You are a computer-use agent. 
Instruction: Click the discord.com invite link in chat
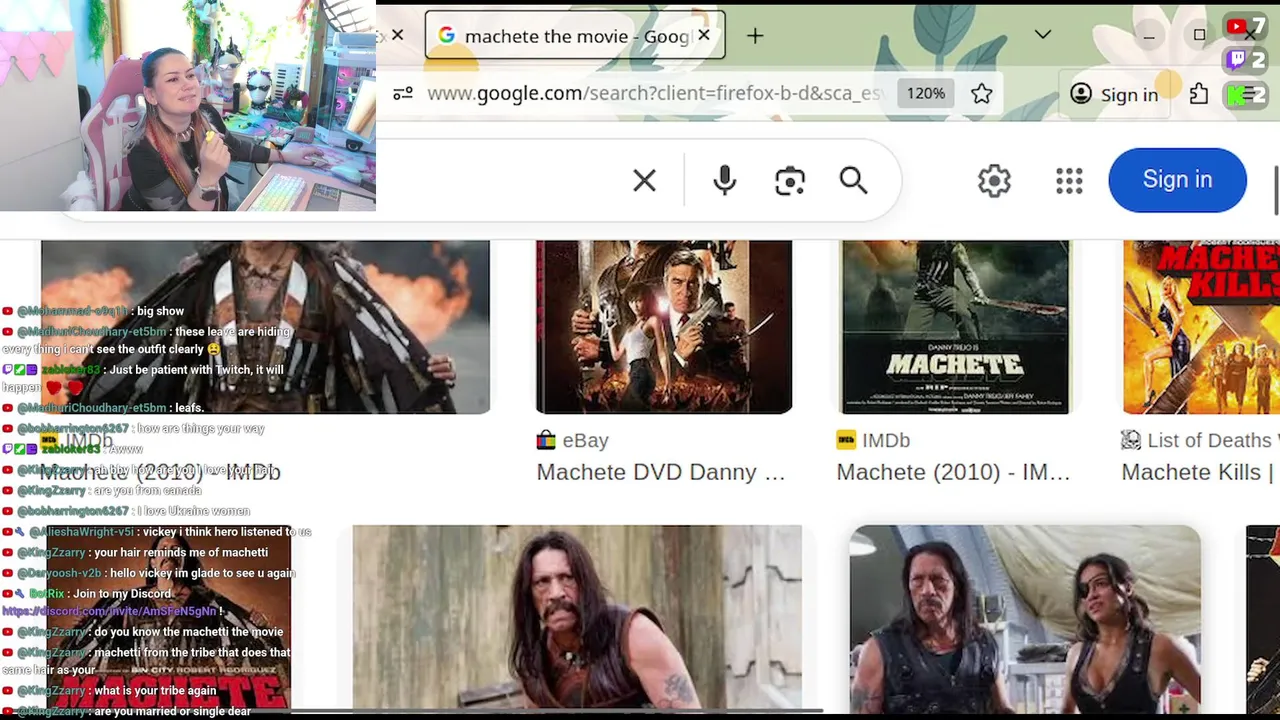coord(109,611)
